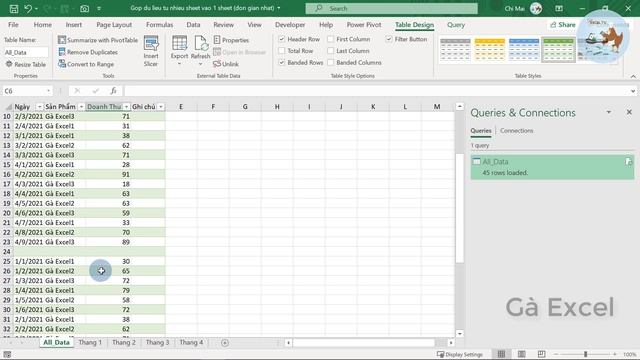Switch to the Thang 4 sheet tab
The width and height of the screenshot is (640, 360).
click(191, 342)
